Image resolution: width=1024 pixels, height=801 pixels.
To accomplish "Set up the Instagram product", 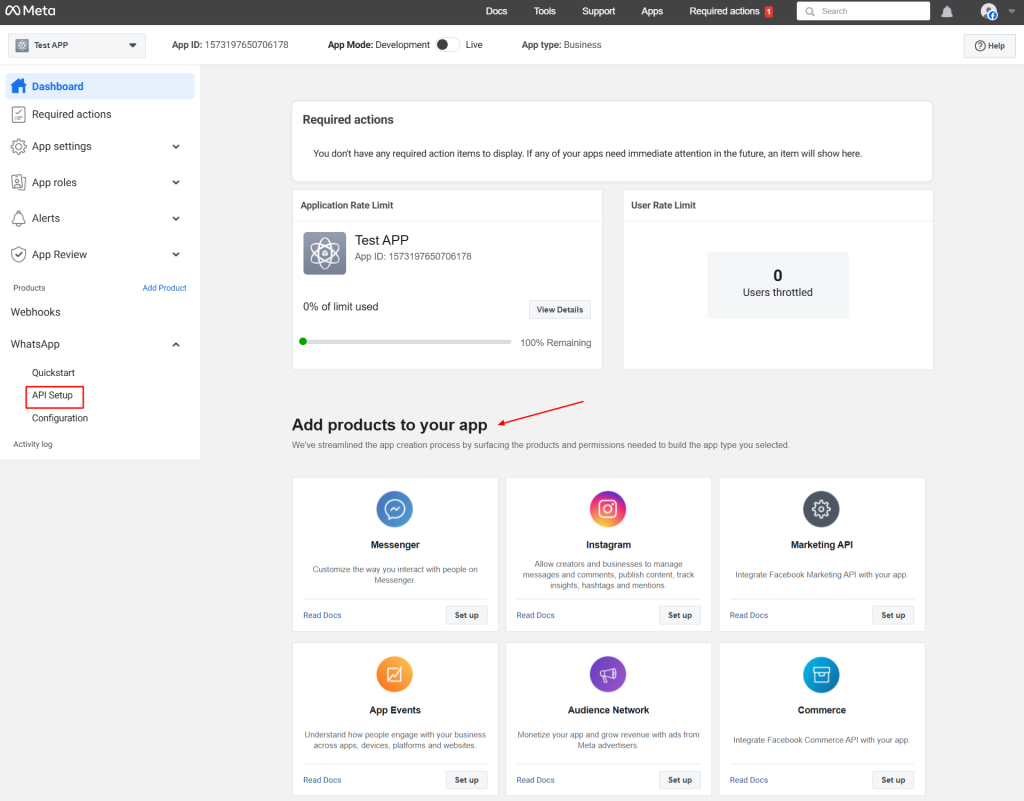I will (680, 615).
